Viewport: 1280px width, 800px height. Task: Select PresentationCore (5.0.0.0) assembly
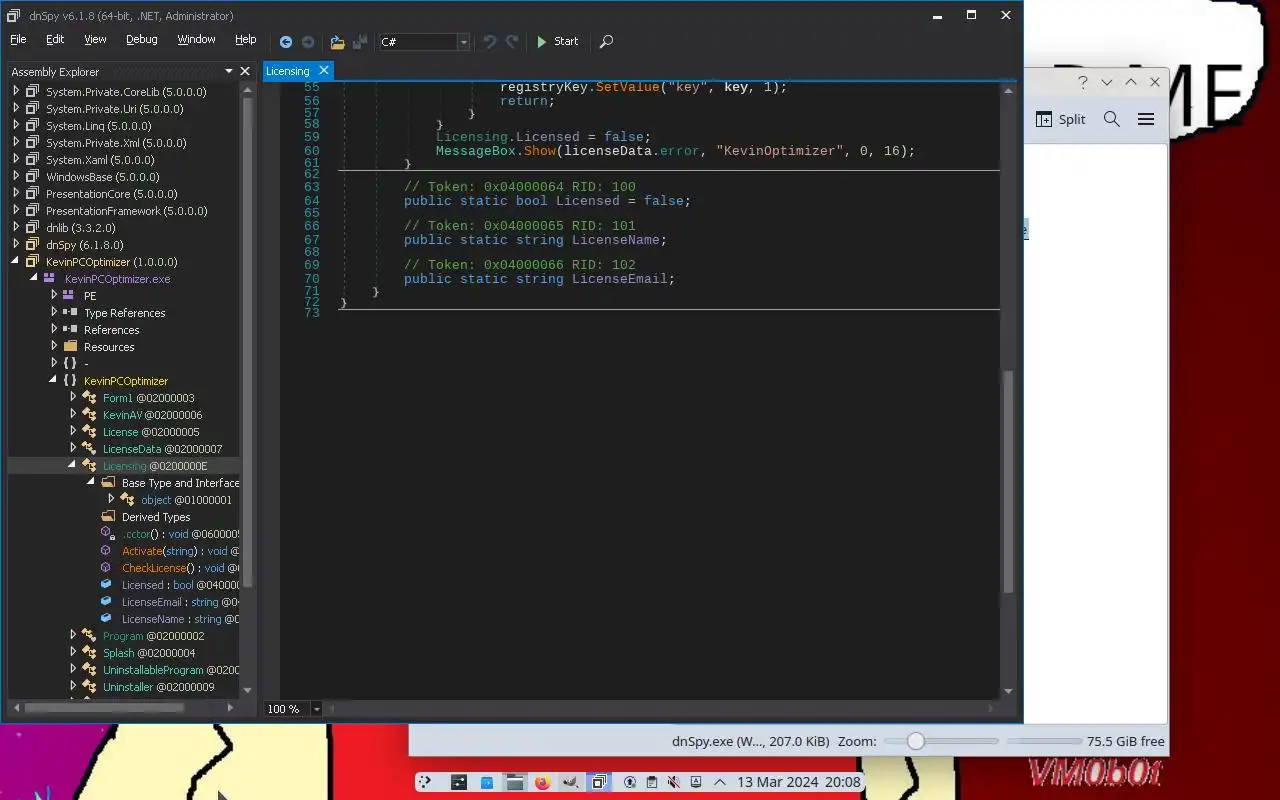(111, 194)
